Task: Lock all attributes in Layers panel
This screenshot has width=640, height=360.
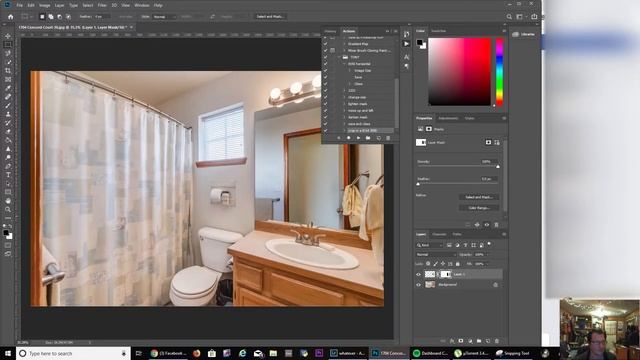Action: [x=458, y=264]
